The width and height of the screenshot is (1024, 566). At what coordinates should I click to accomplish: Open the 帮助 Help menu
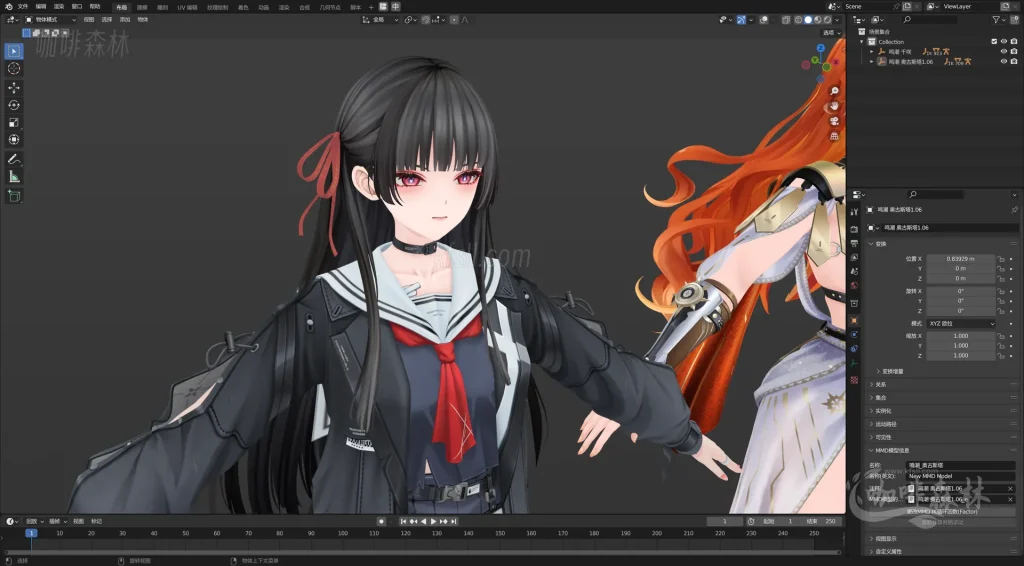(x=95, y=7)
